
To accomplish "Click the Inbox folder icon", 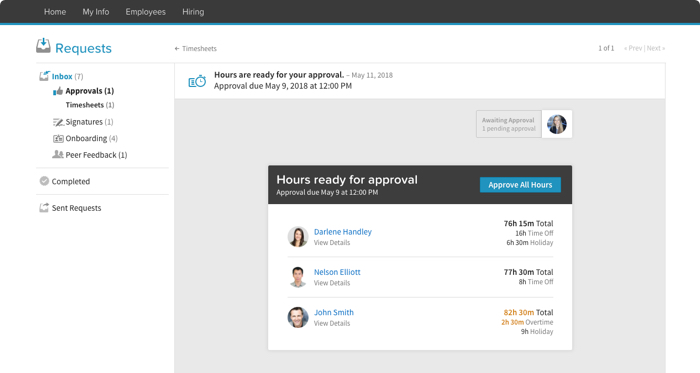I will (x=44, y=76).
